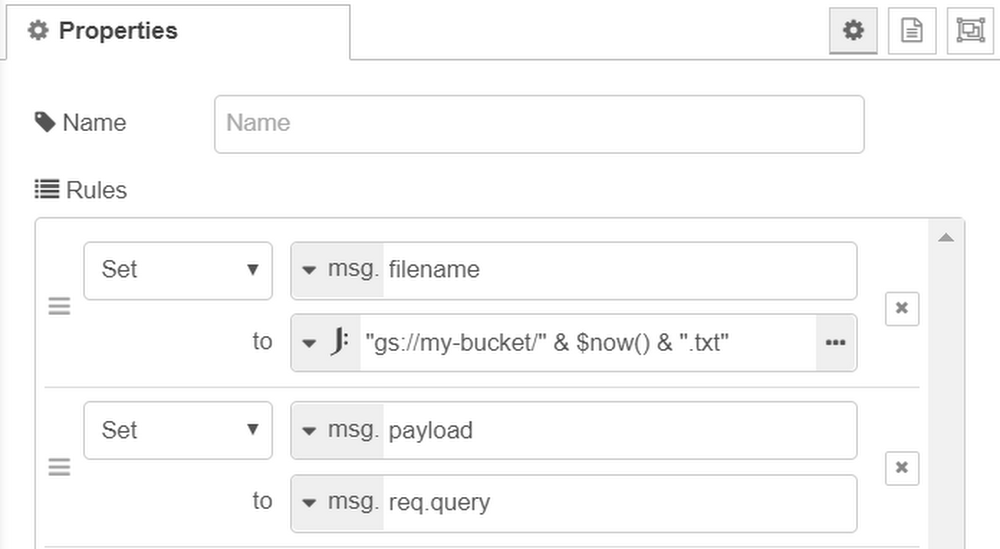Change msg type prefix of filename property
Screen dimensions: 1000x549
[x=338, y=270]
